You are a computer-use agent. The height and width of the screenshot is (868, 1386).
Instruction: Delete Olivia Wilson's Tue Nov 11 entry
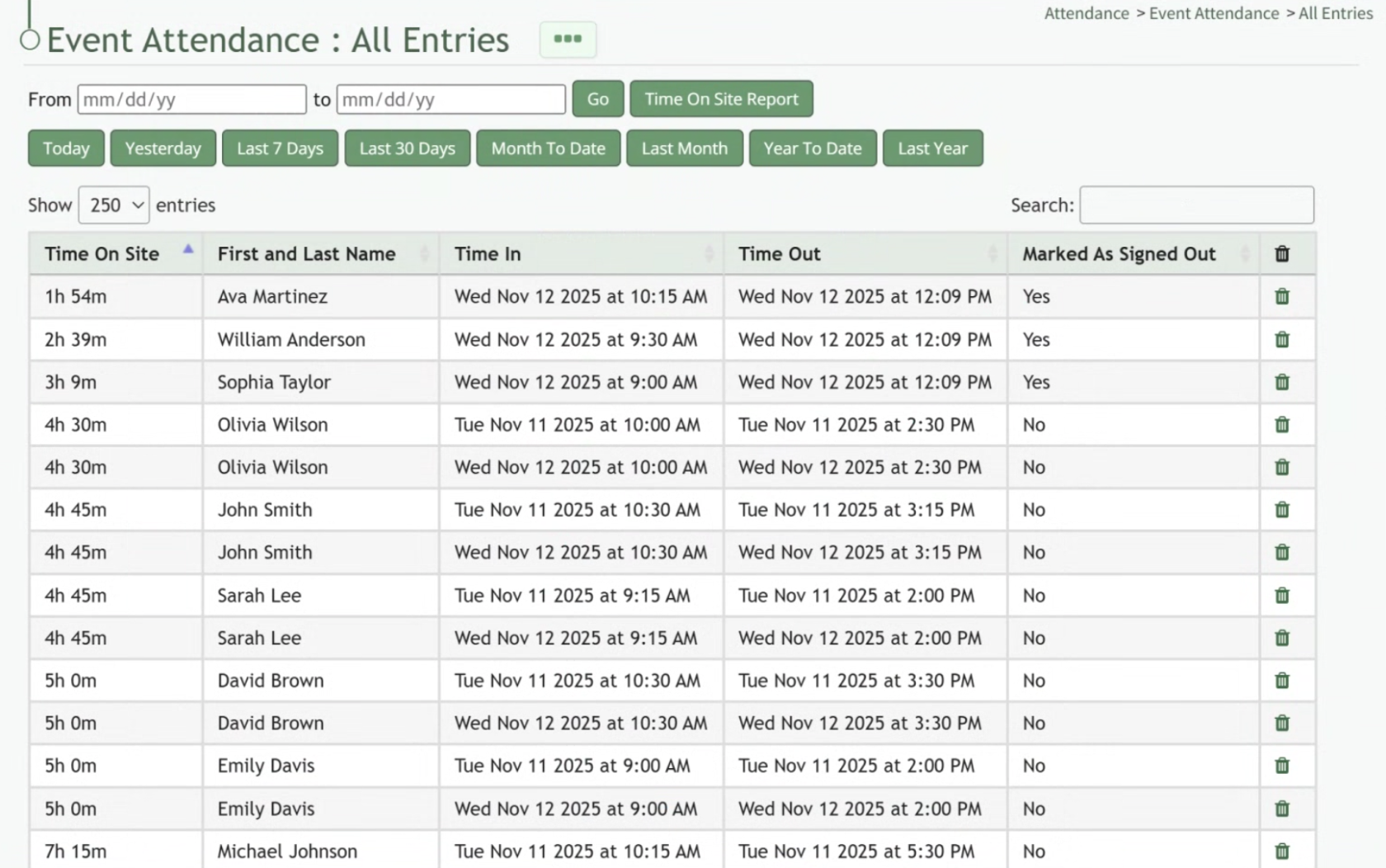[x=1281, y=424]
